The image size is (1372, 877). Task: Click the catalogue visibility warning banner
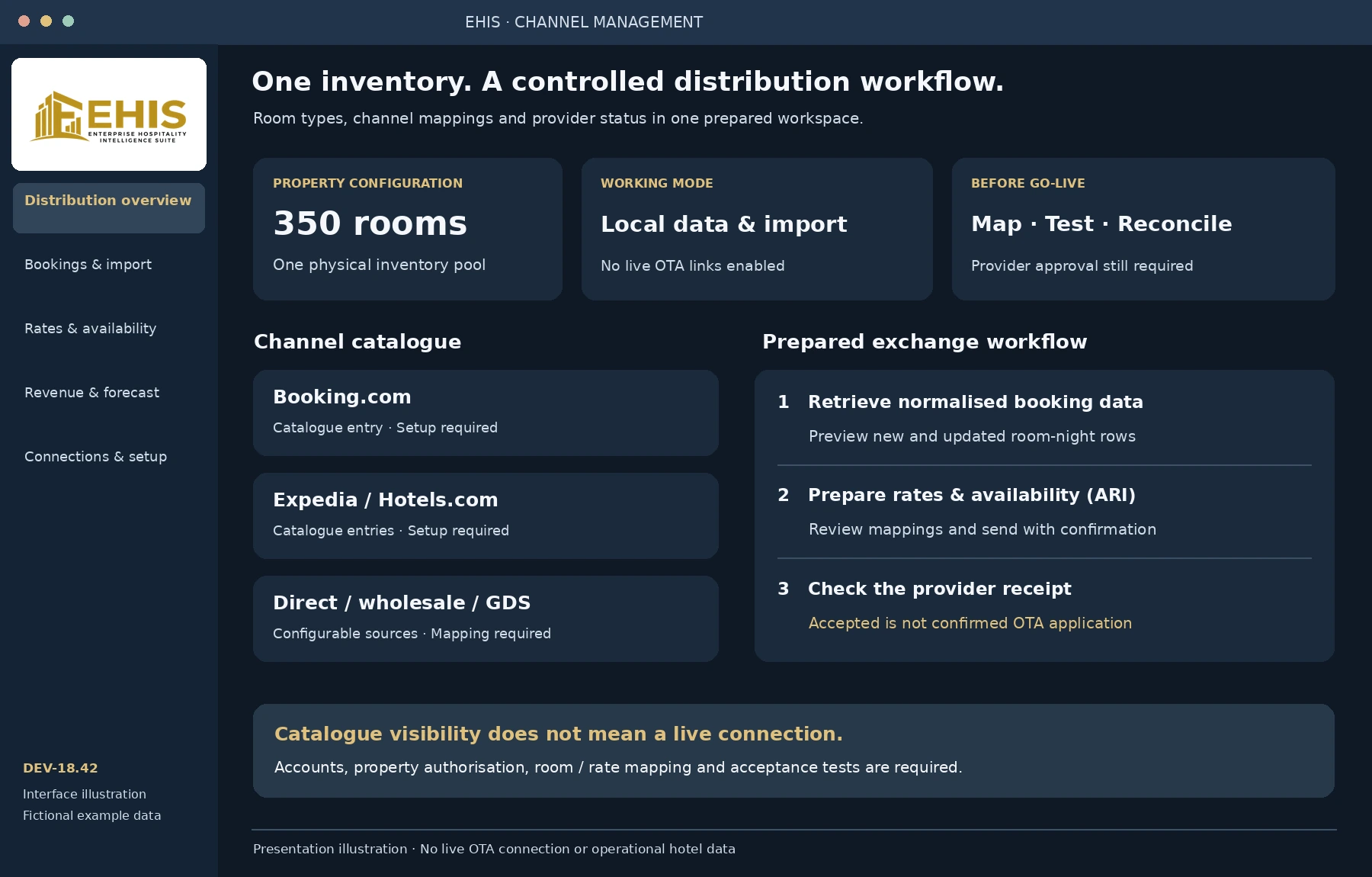click(x=793, y=751)
